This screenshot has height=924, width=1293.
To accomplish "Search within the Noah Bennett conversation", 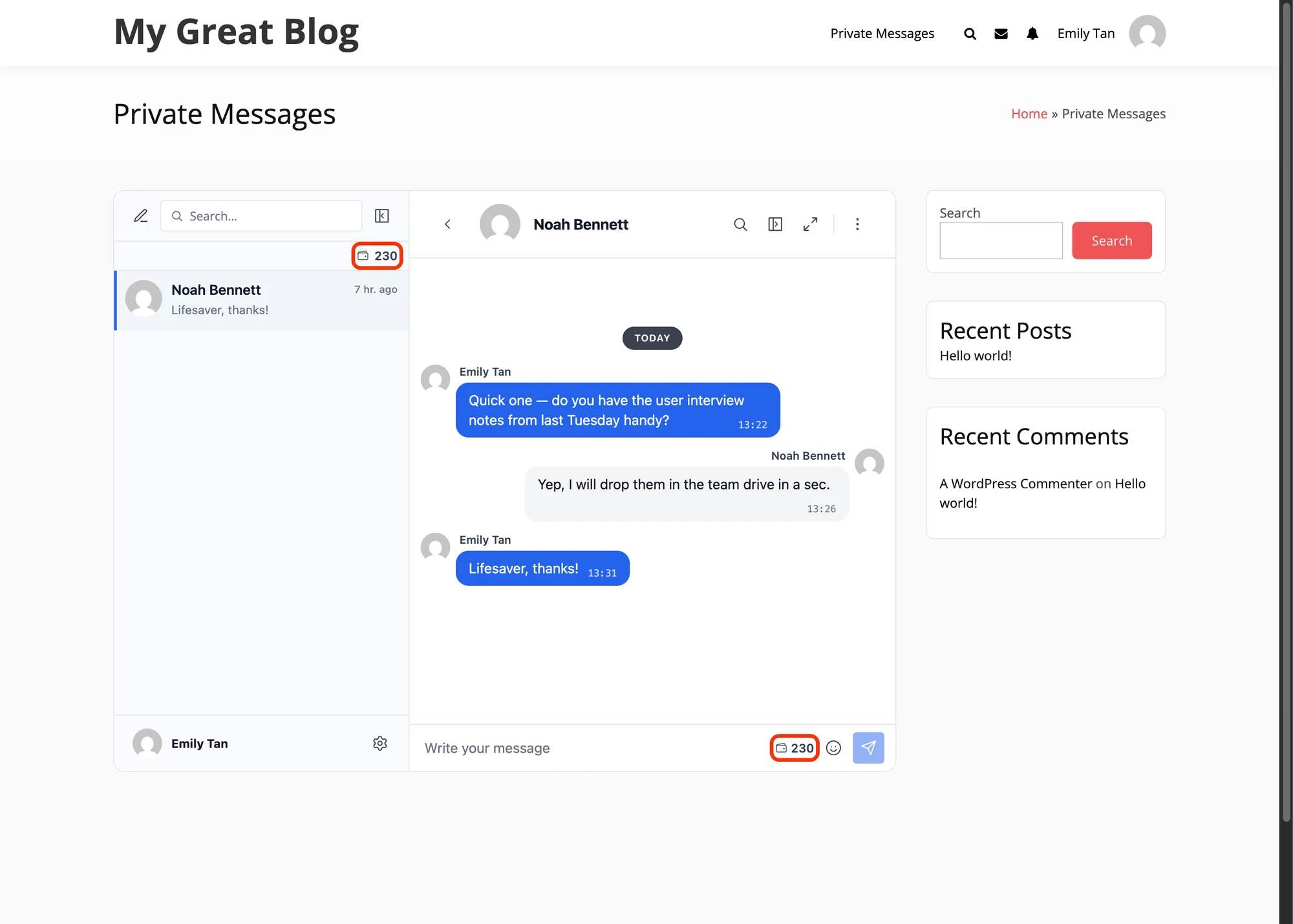I will 740,224.
